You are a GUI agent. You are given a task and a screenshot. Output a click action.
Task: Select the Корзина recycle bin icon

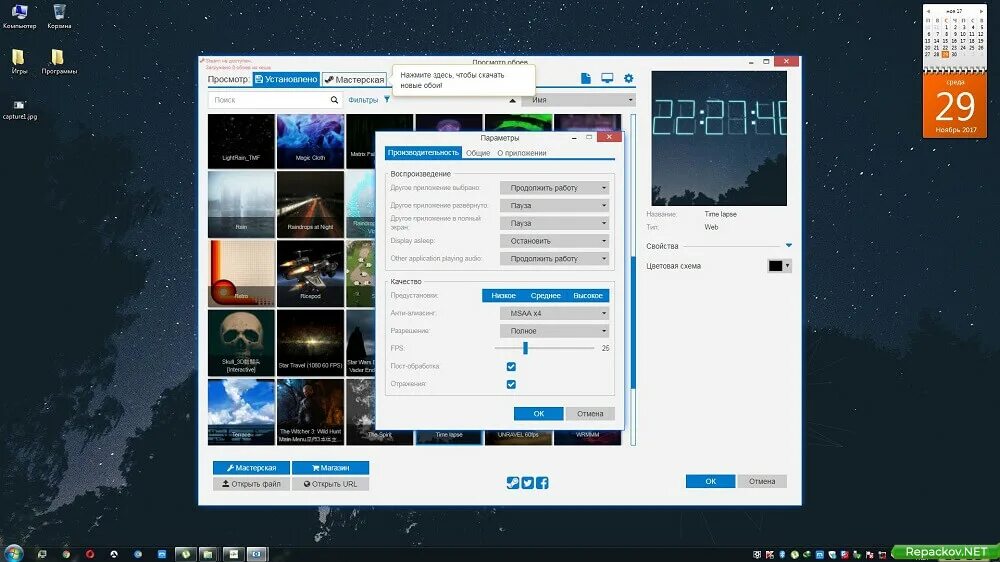[59, 17]
